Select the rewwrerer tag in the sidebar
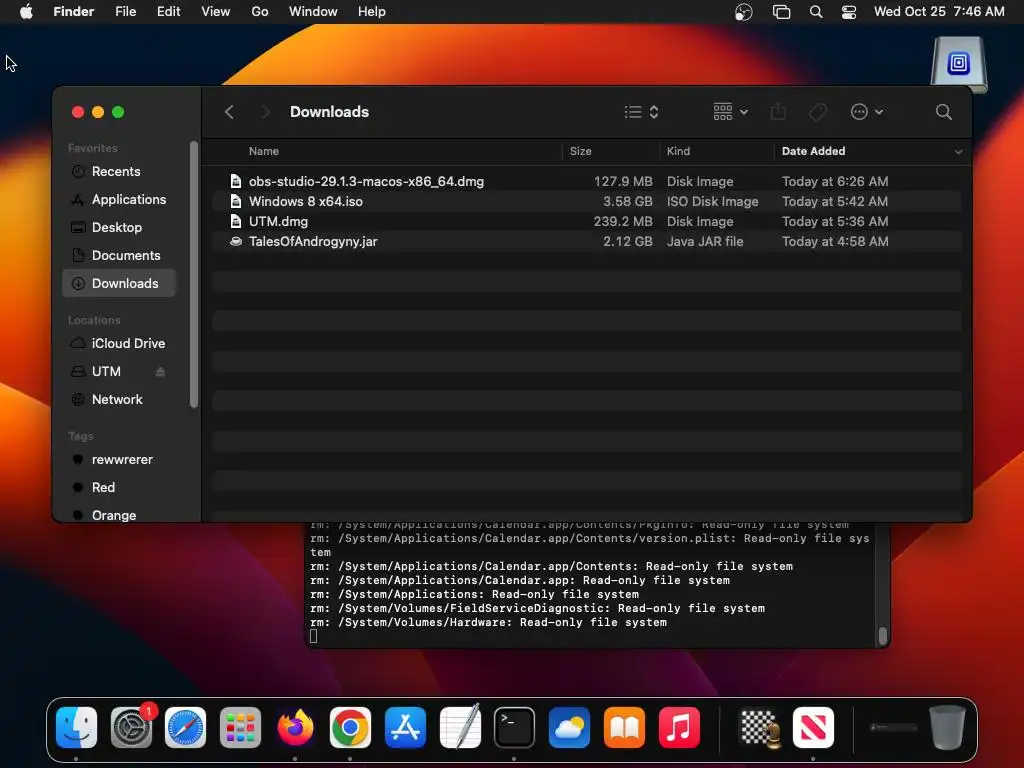 coord(119,460)
